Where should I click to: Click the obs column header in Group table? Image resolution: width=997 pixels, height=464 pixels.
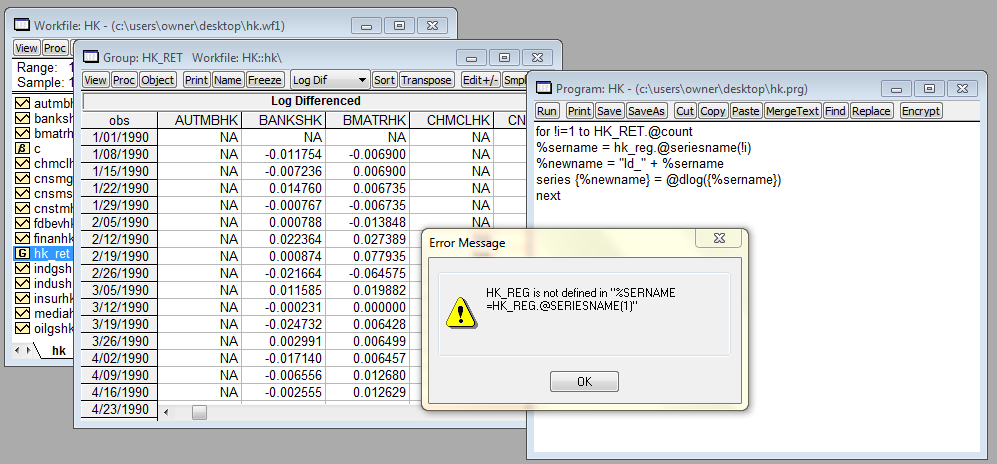coord(120,120)
